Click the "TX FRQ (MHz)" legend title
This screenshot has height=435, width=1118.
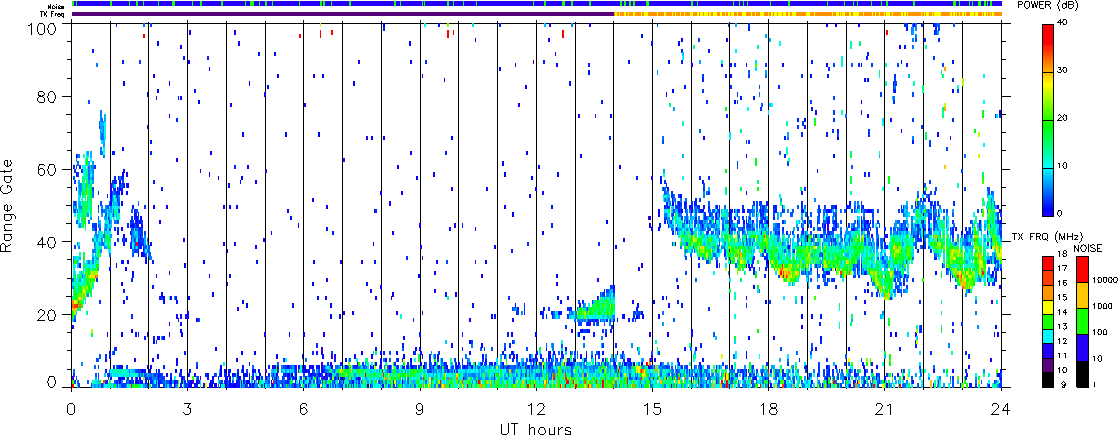1048,236
